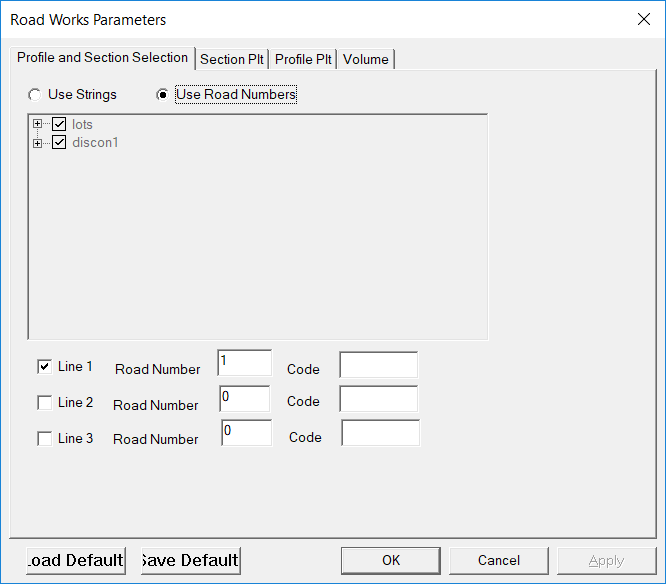The width and height of the screenshot is (666, 584).
Task: Uncheck the lots checkbox in tree
Action: [x=58, y=125]
